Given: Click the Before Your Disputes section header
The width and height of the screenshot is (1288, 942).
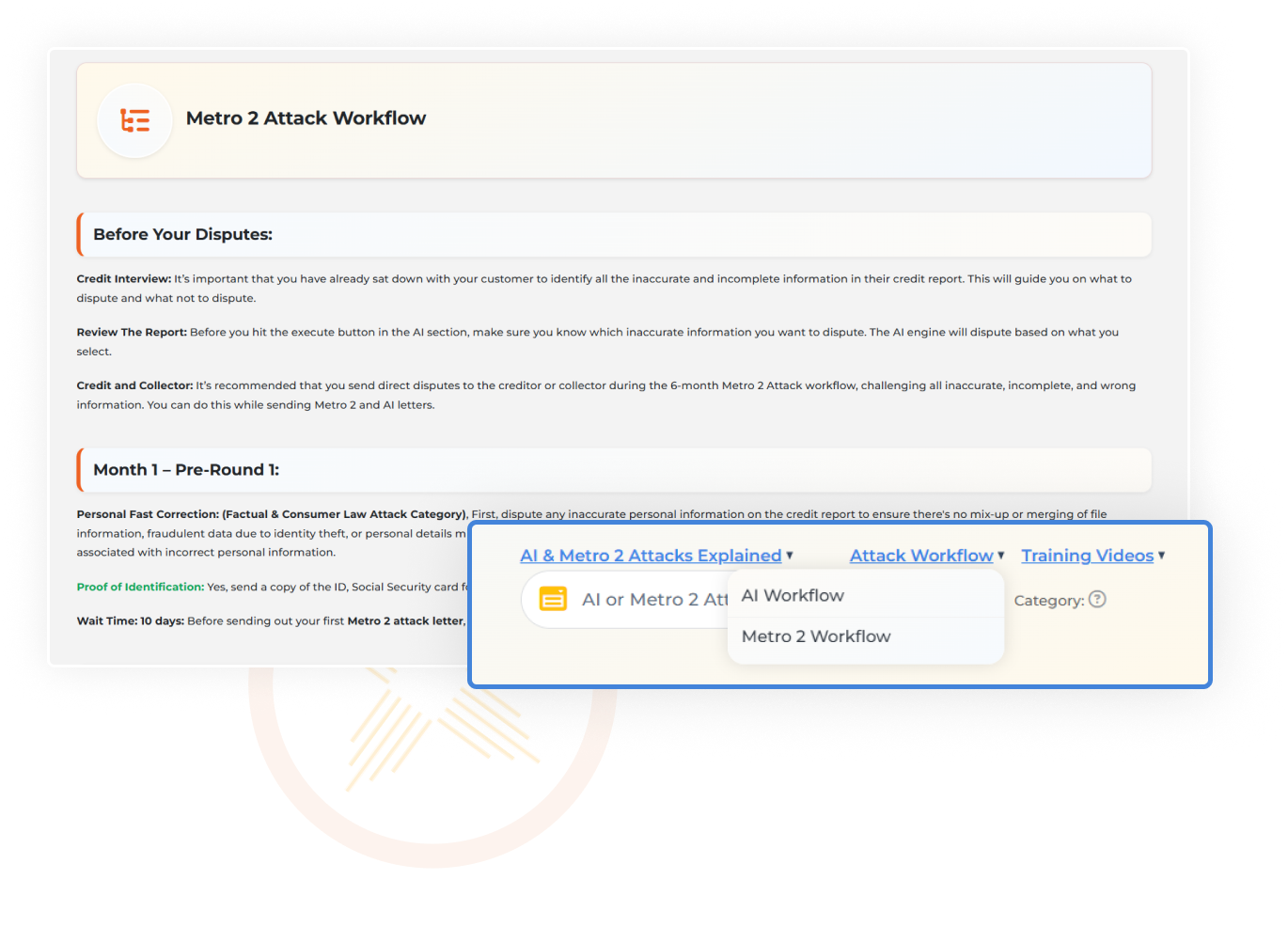Looking at the screenshot, I should point(182,234).
